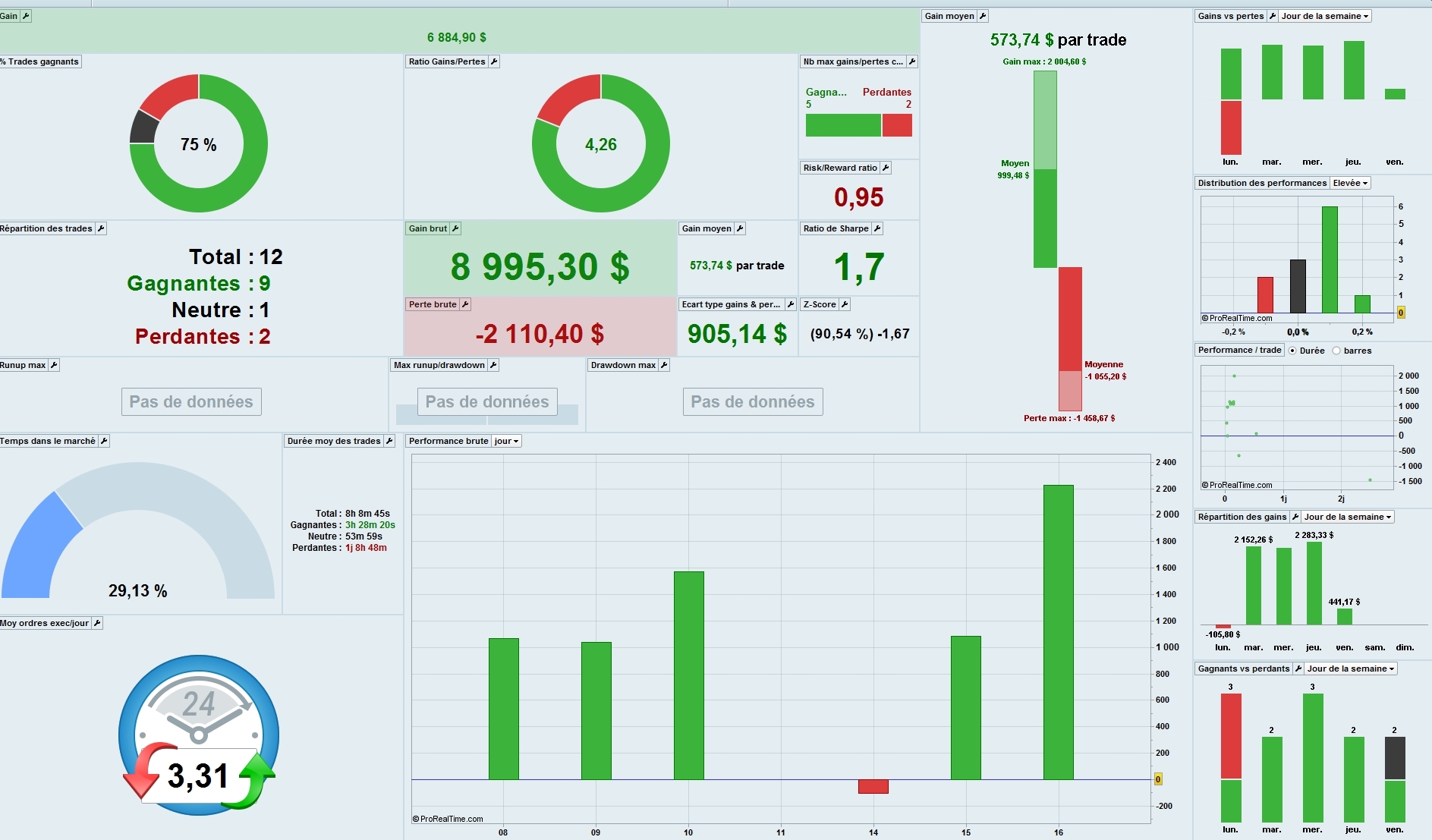Configure Ratio de Sharpe with its wrench
The height and width of the screenshot is (840, 1432).
pos(877,228)
